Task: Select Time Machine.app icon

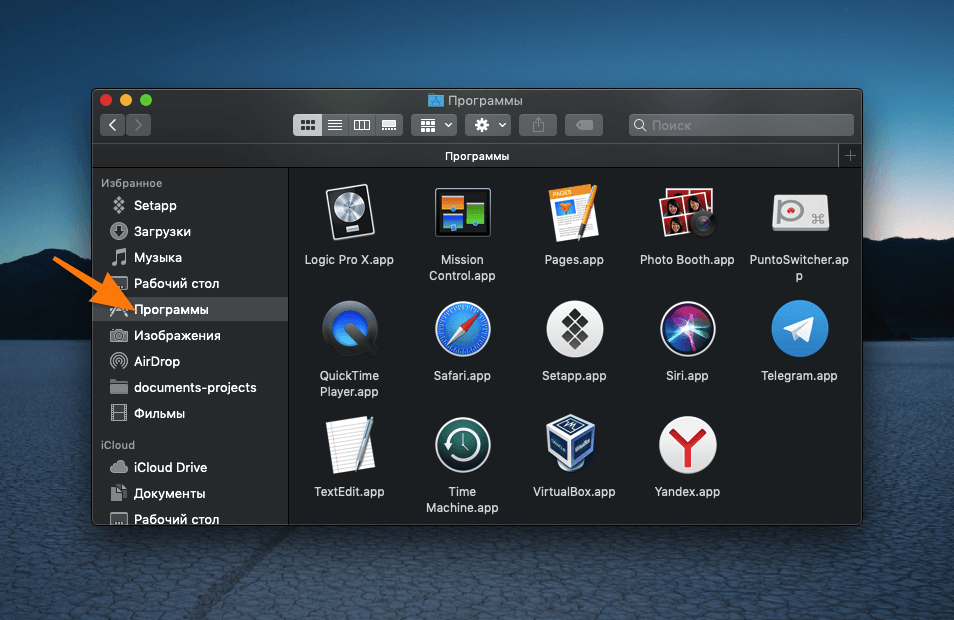Action: (x=462, y=445)
